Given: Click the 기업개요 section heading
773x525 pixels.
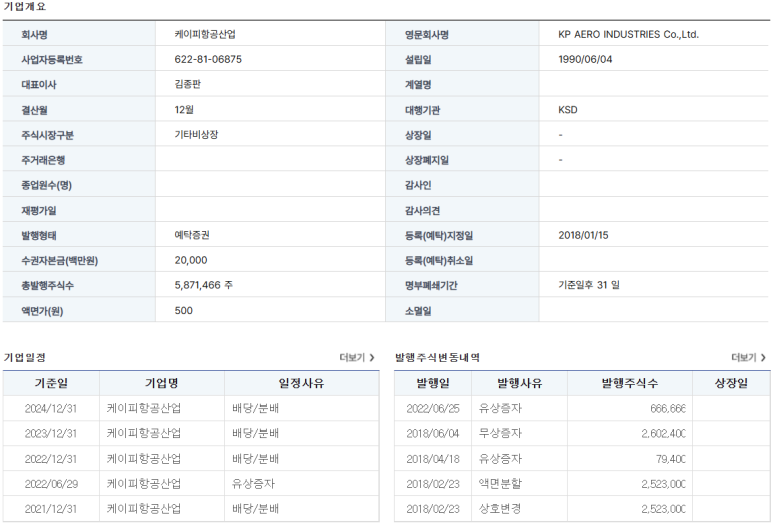Looking at the screenshot, I should (25, 6).
